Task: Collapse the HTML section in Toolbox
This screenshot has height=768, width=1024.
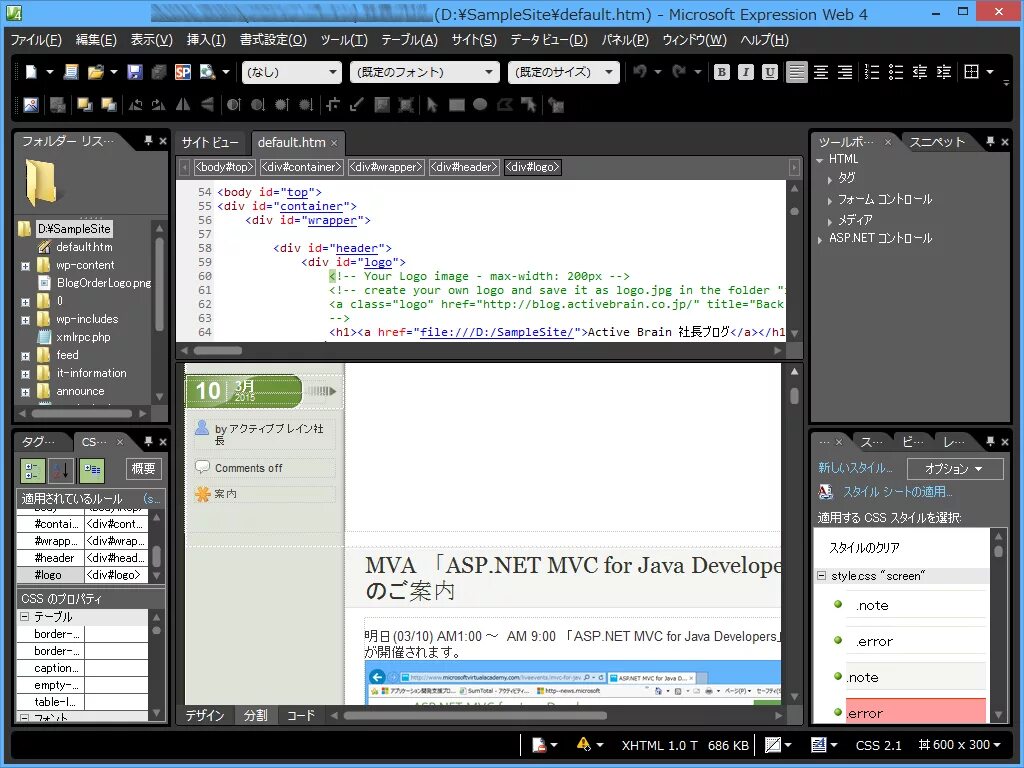Action: (x=820, y=160)
